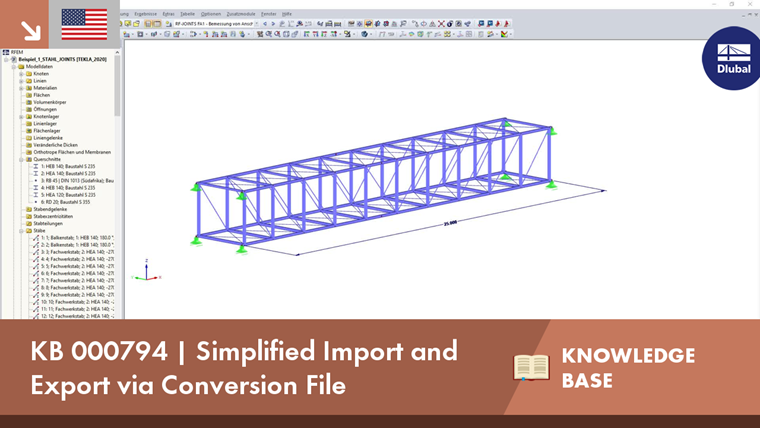Collapse the Stäbe folder
Viewport: 760px width, 428px height.
coord(21,231)
